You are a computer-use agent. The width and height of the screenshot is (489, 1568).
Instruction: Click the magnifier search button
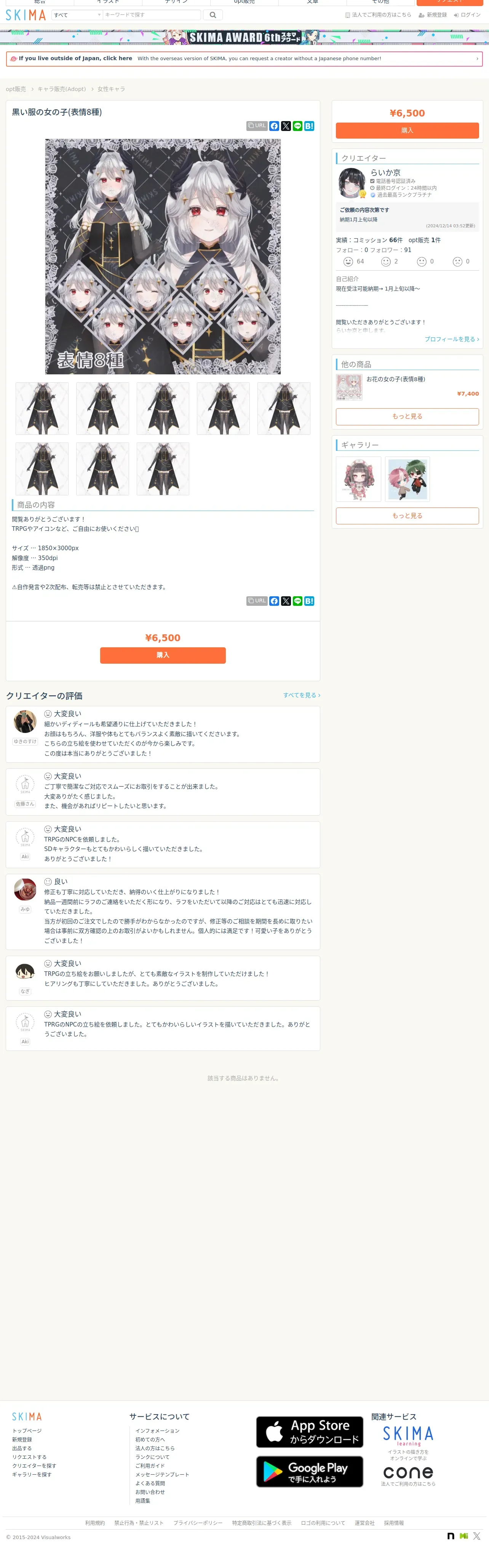pyautogui.click(x=213, y=15)
